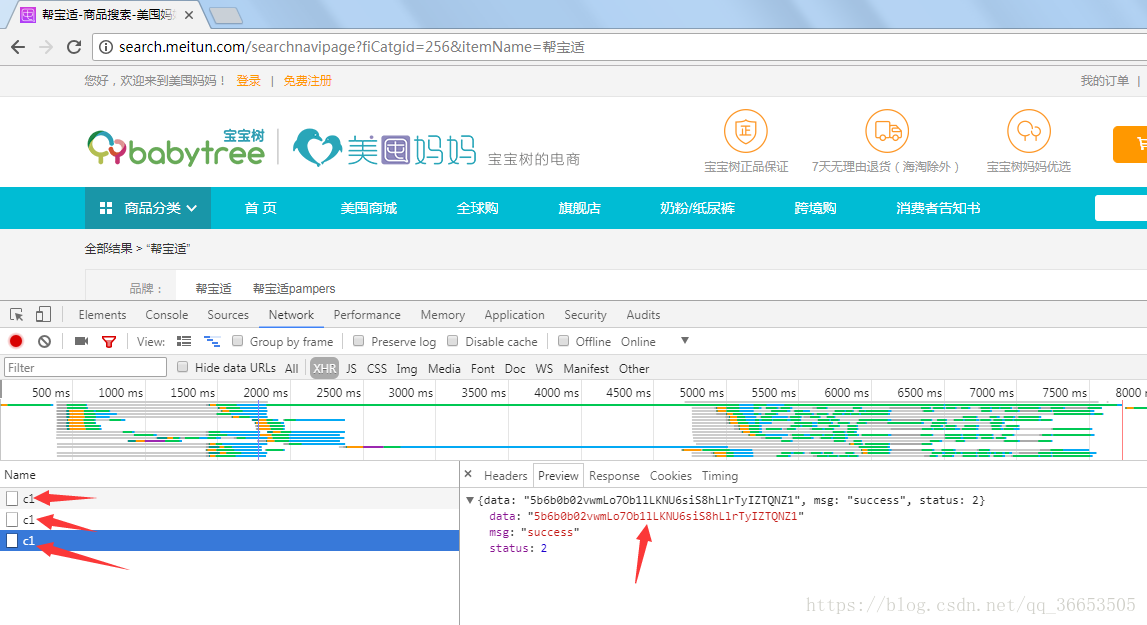Image resolution: width=1147 pixels, height=625 pixels.
Task: Open 全球购 navigation item
Action: click(x=477, y=208)
